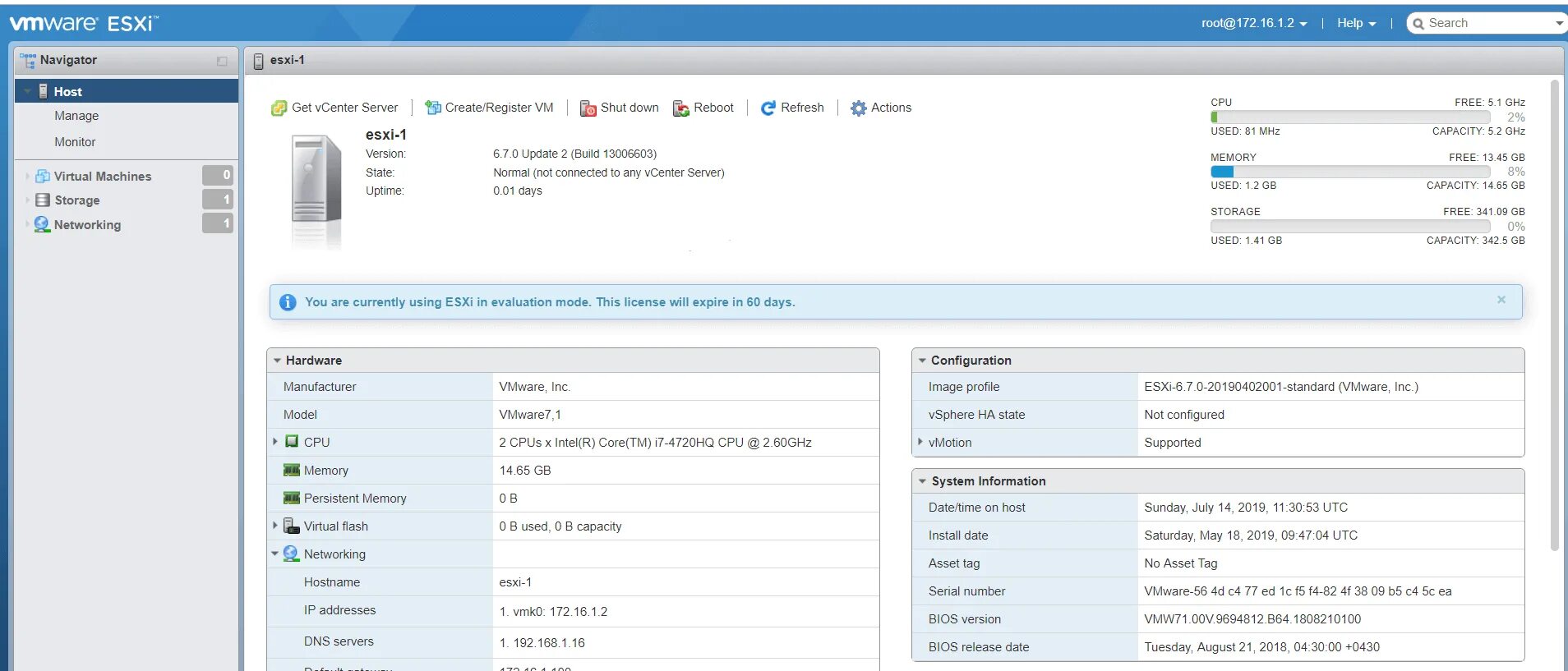Click the vertical scrollbar on the right
The image size is (1568, 671).
1554,315
